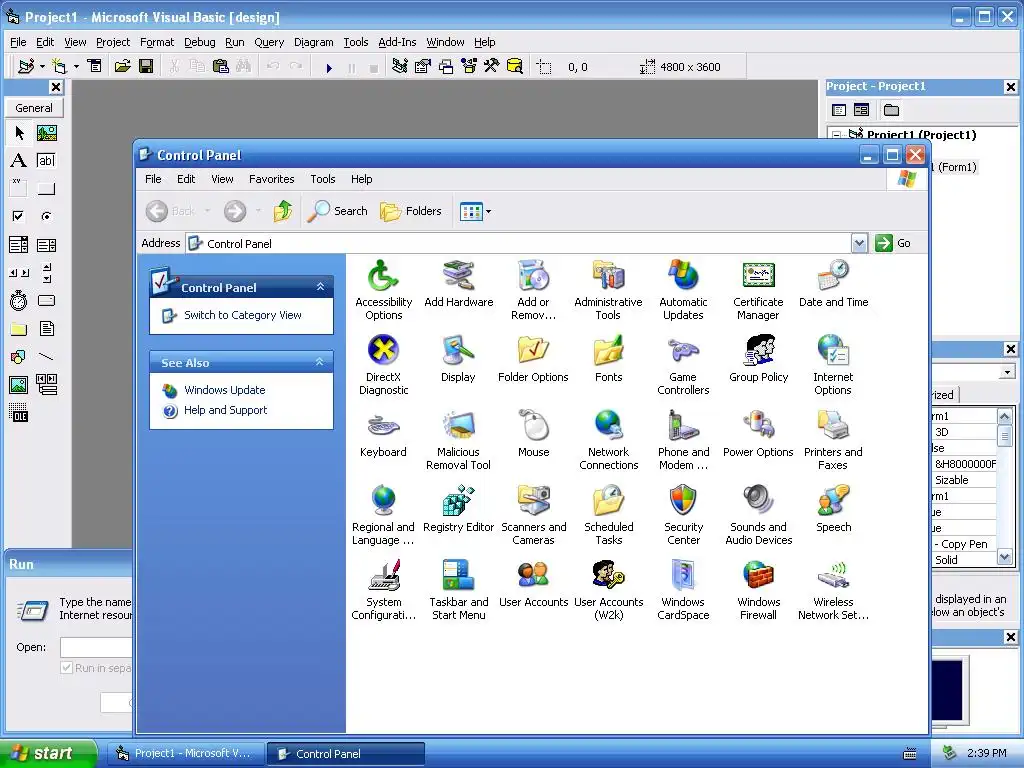Viewport: 1024px width, 768px height.
Task: Click the Windows start button
Action: [48, 753]
